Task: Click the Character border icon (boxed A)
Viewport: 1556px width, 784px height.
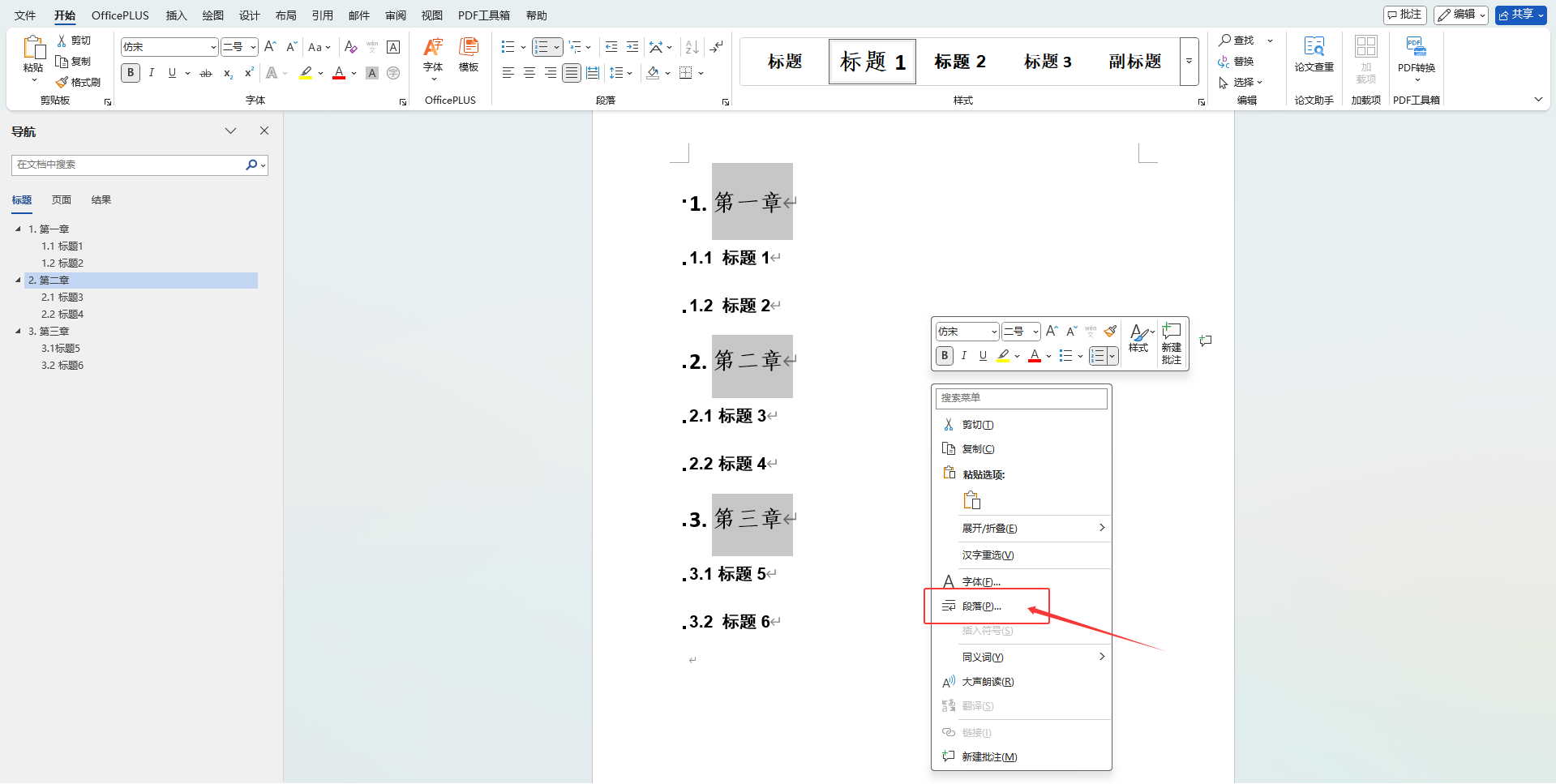Action: [393, 47]
